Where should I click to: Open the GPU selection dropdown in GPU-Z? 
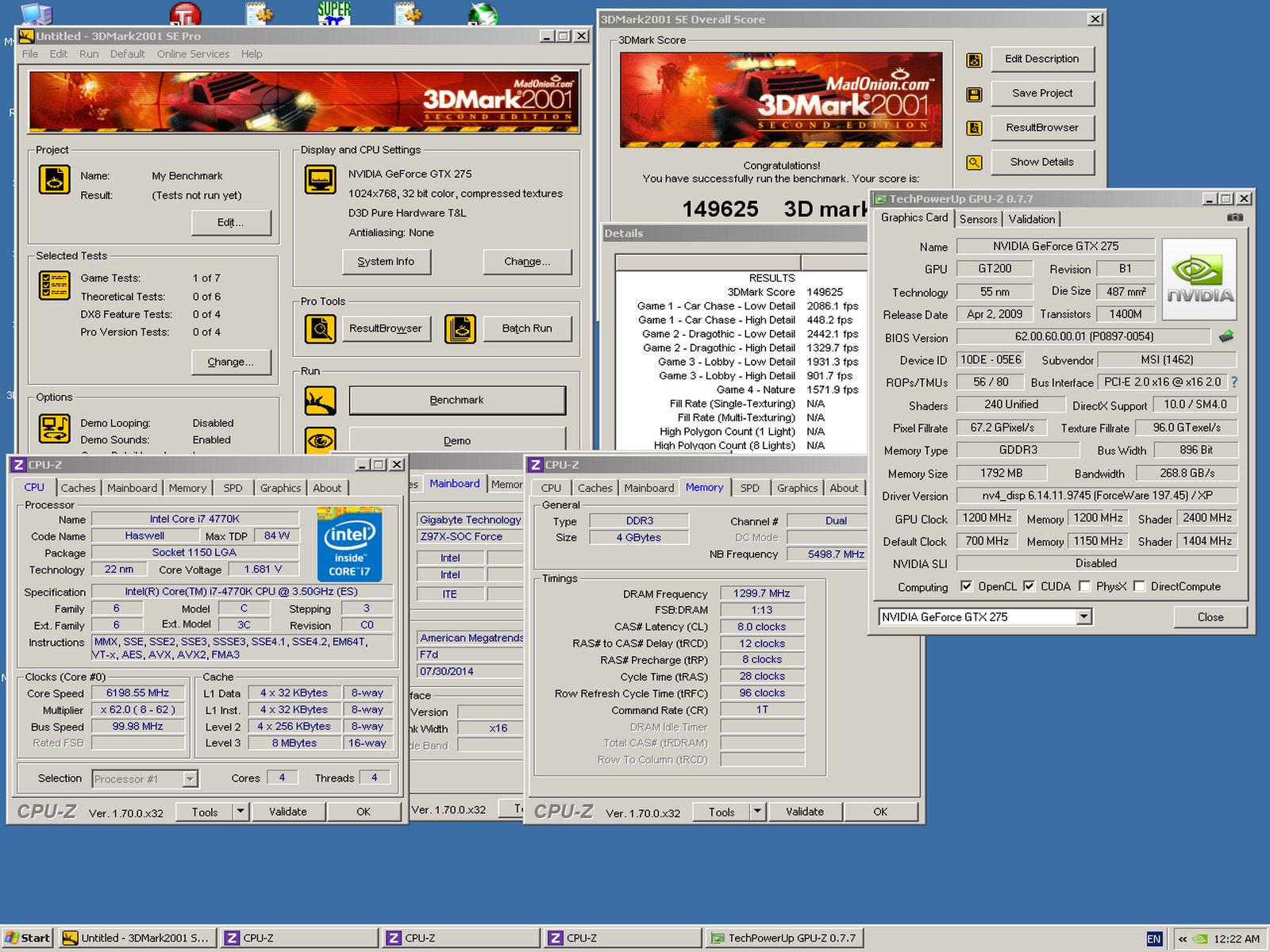[x=1084, y=617]
